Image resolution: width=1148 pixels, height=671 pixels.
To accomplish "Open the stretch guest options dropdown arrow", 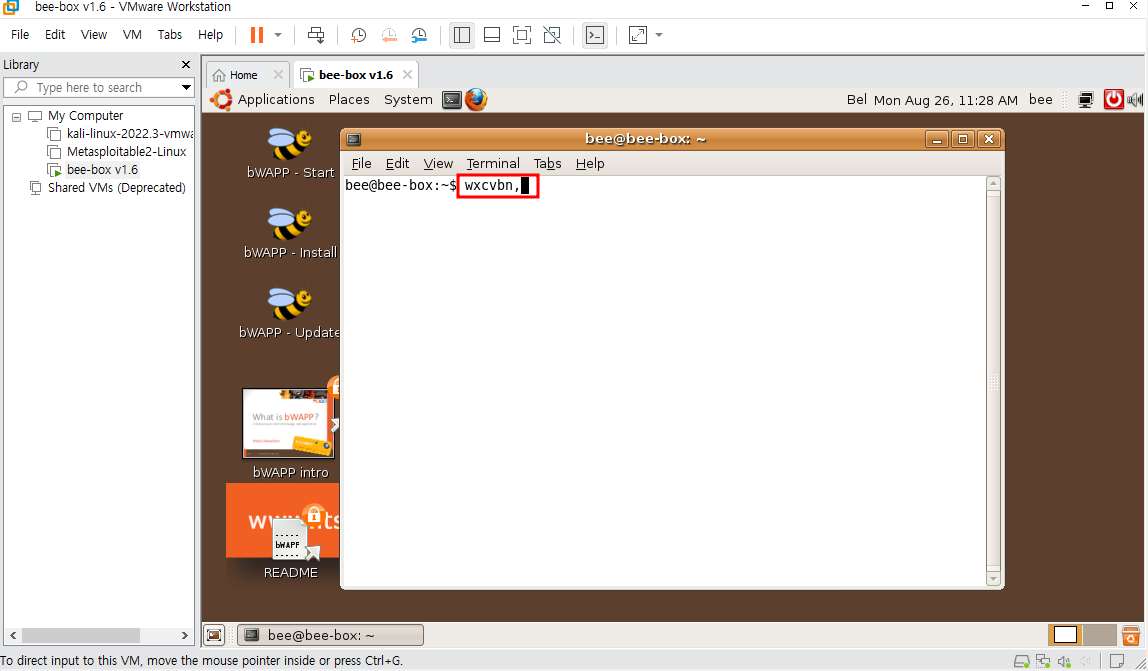I will point(659,35).
